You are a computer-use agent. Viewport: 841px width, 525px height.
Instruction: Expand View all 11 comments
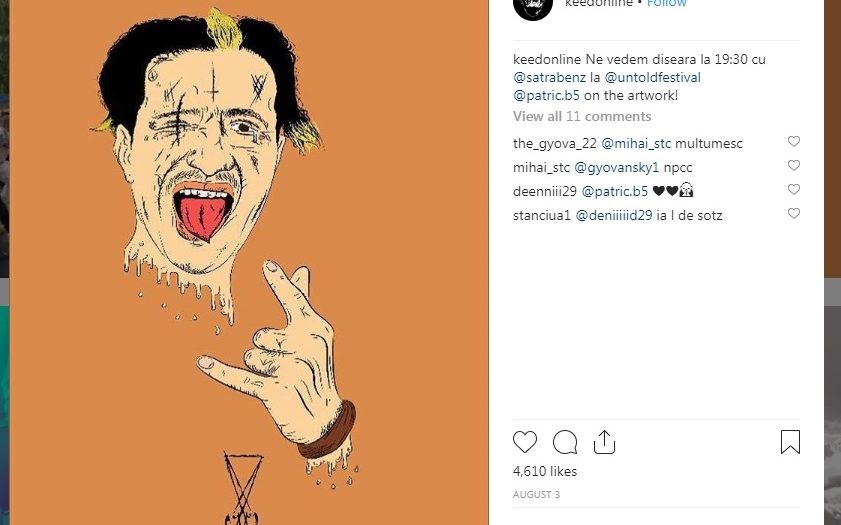click(582, 117)
